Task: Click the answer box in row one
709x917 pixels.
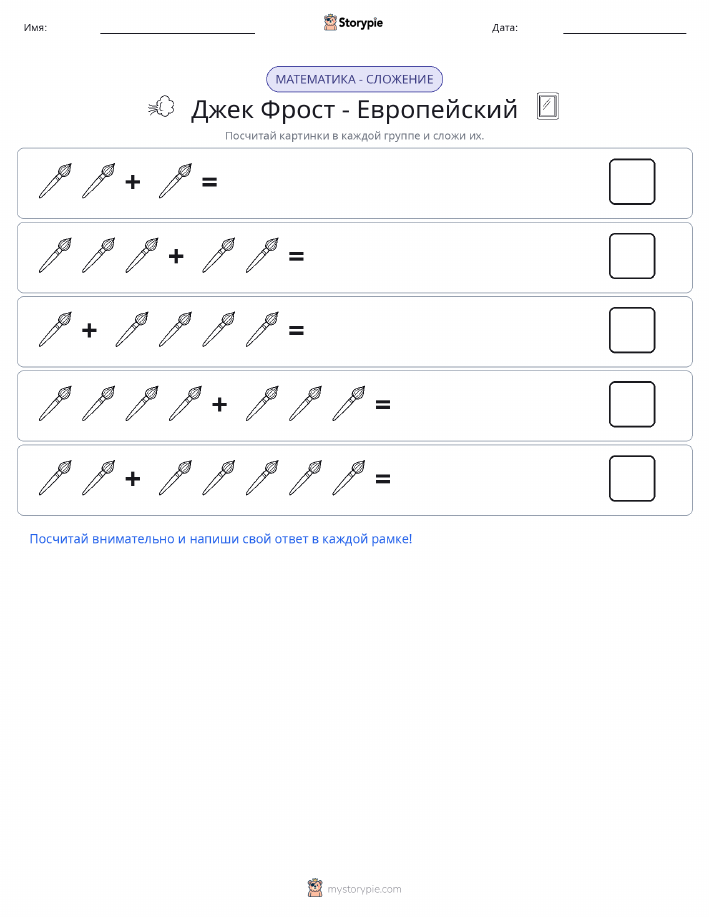Action: [632, 182]
